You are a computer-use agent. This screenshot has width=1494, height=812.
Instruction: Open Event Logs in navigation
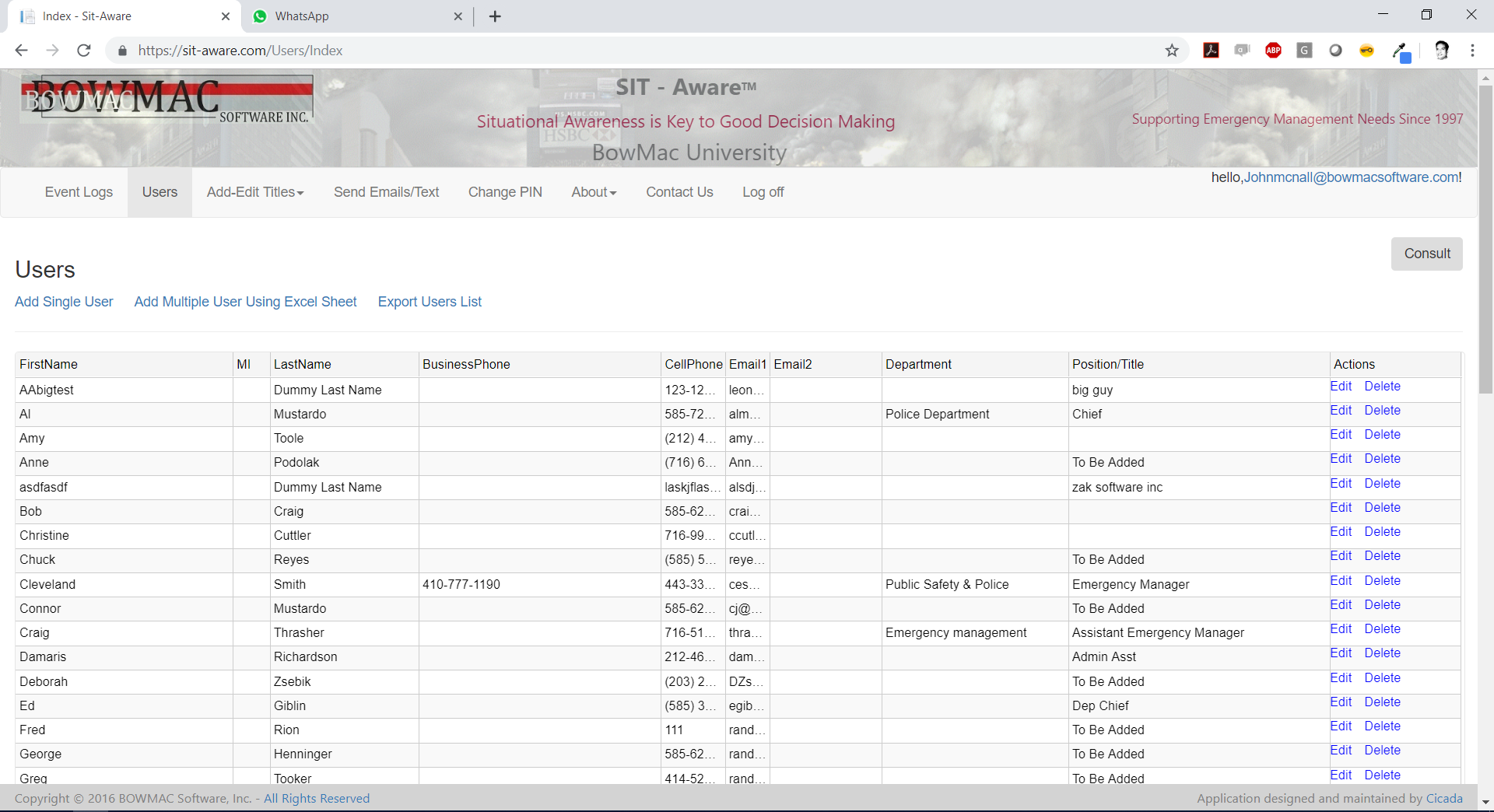[79, 192]
